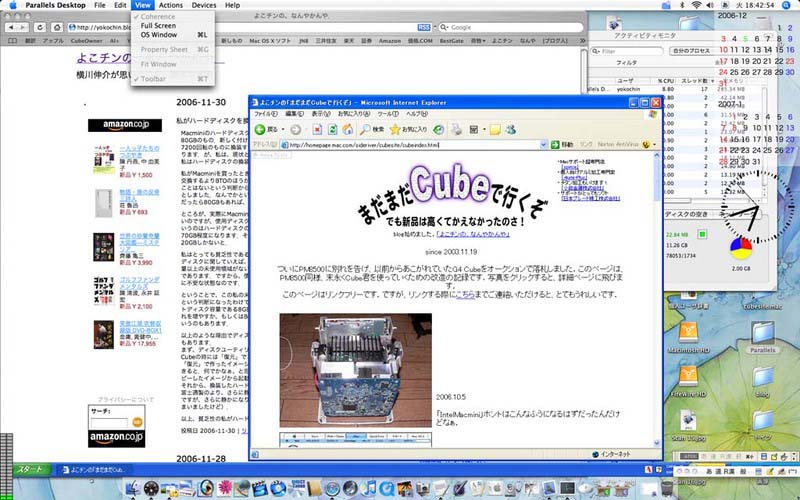
Task: Click the IE Back arrow button
Action: click(260, 130)
